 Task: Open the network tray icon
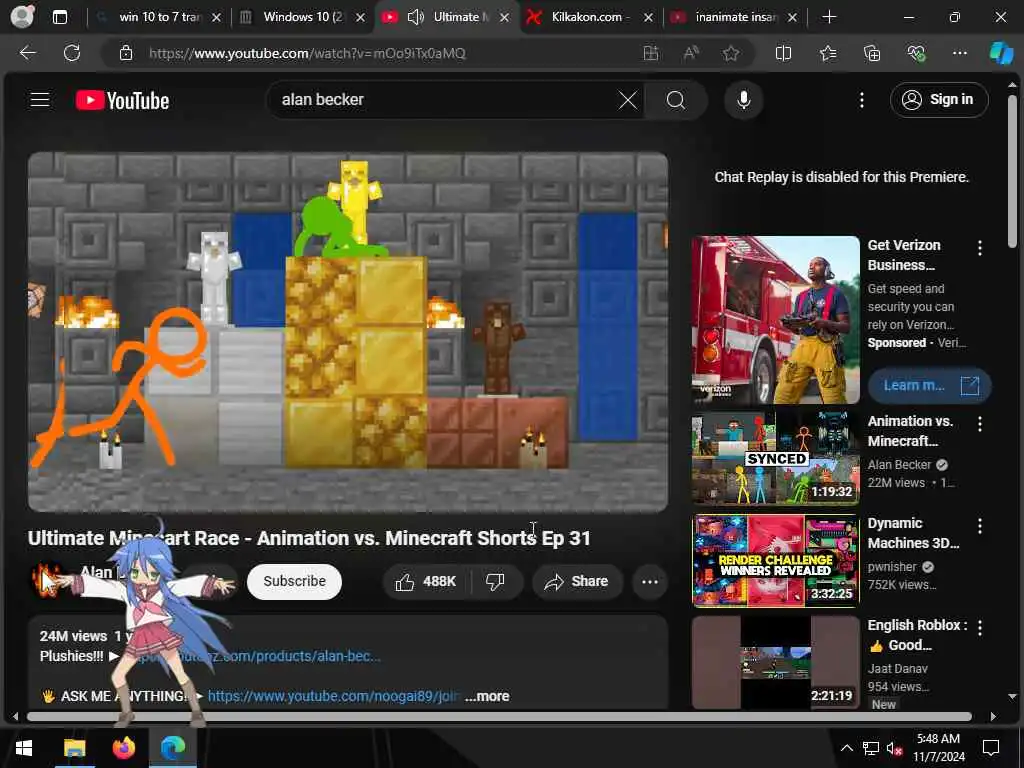(x=871, y=748)
